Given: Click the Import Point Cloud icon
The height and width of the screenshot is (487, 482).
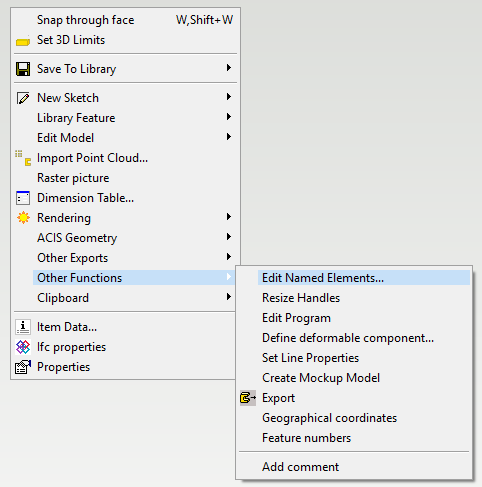Looking at the screenshot, I should click(23, 158).
